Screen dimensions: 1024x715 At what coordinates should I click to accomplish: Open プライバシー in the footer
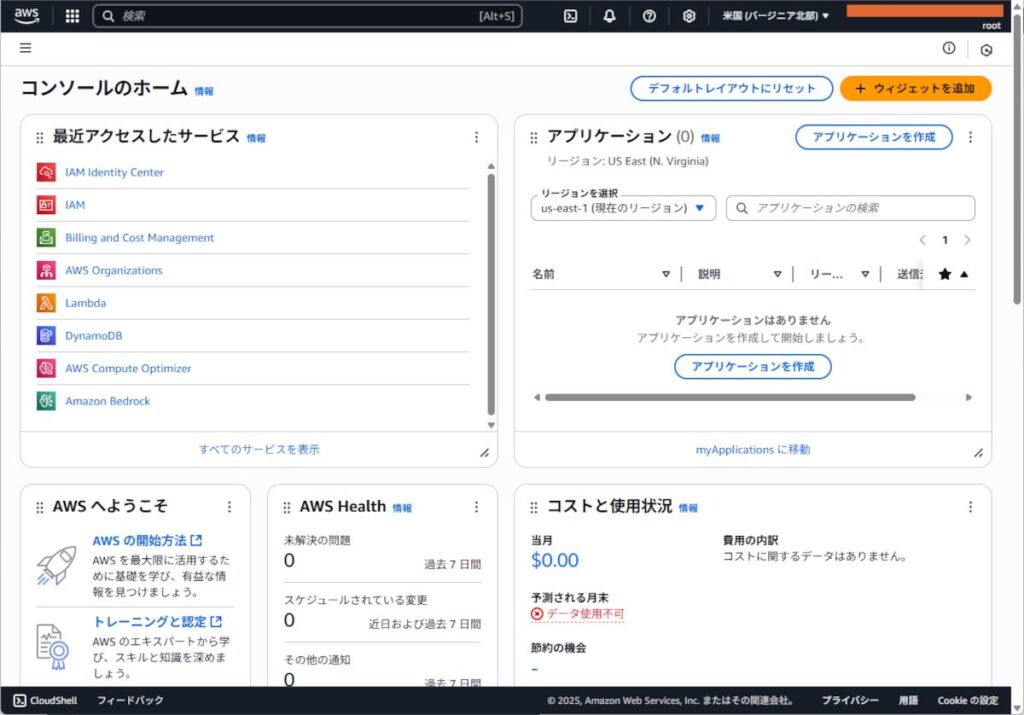click(850, 701)
